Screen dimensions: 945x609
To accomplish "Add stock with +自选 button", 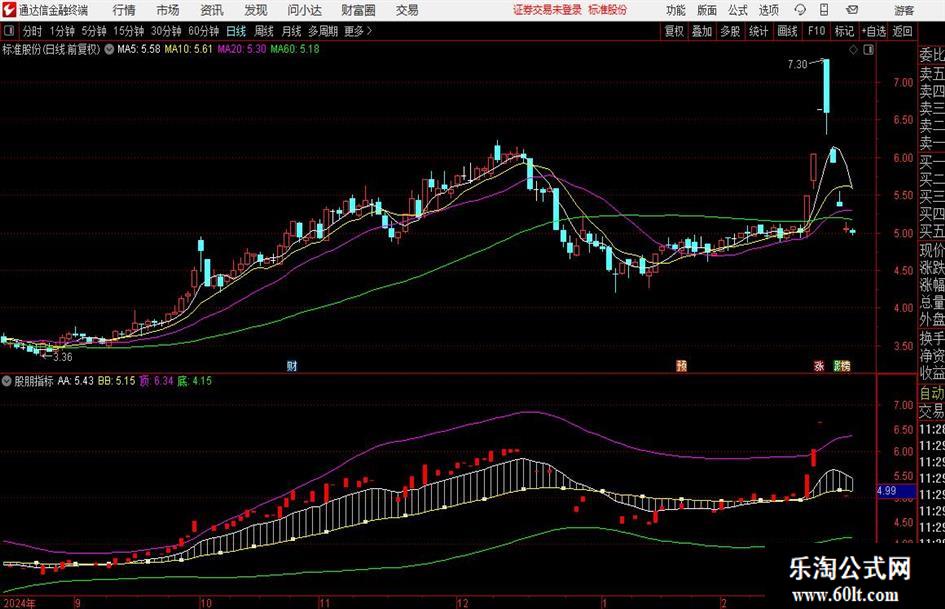I will point(873,31).
